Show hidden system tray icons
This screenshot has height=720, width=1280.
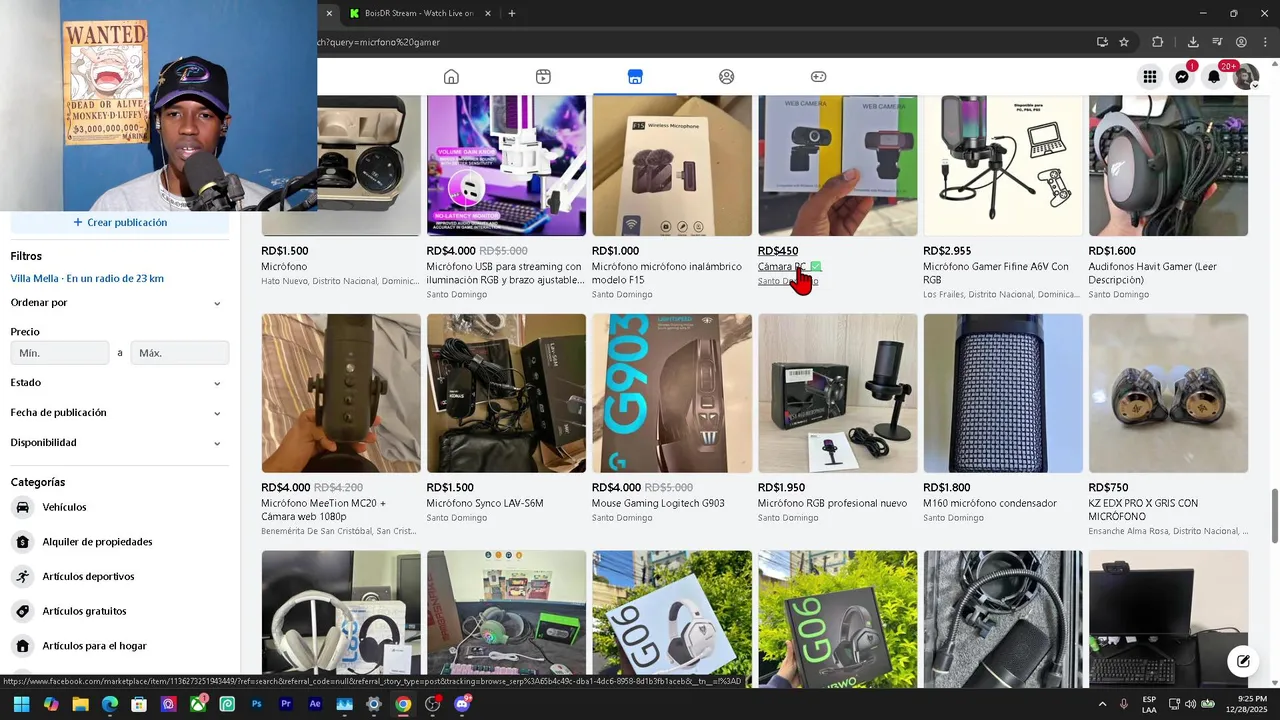click(1102, 704)
